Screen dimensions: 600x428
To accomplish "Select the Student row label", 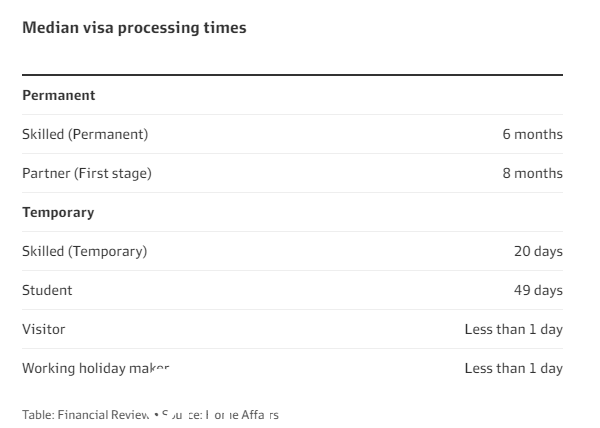I will point(47,290).
